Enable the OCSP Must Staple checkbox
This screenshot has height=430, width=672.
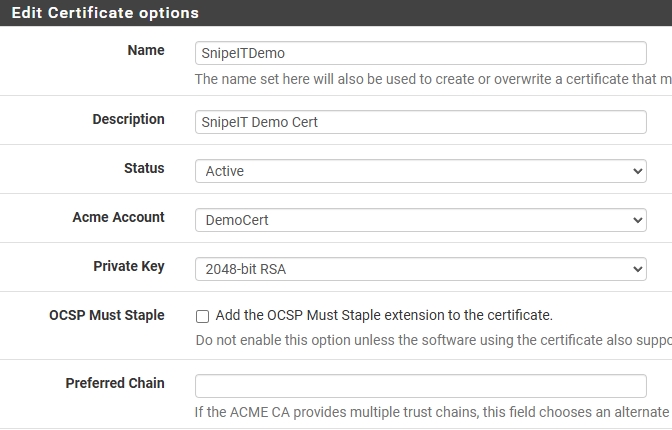tap(202, 316)
